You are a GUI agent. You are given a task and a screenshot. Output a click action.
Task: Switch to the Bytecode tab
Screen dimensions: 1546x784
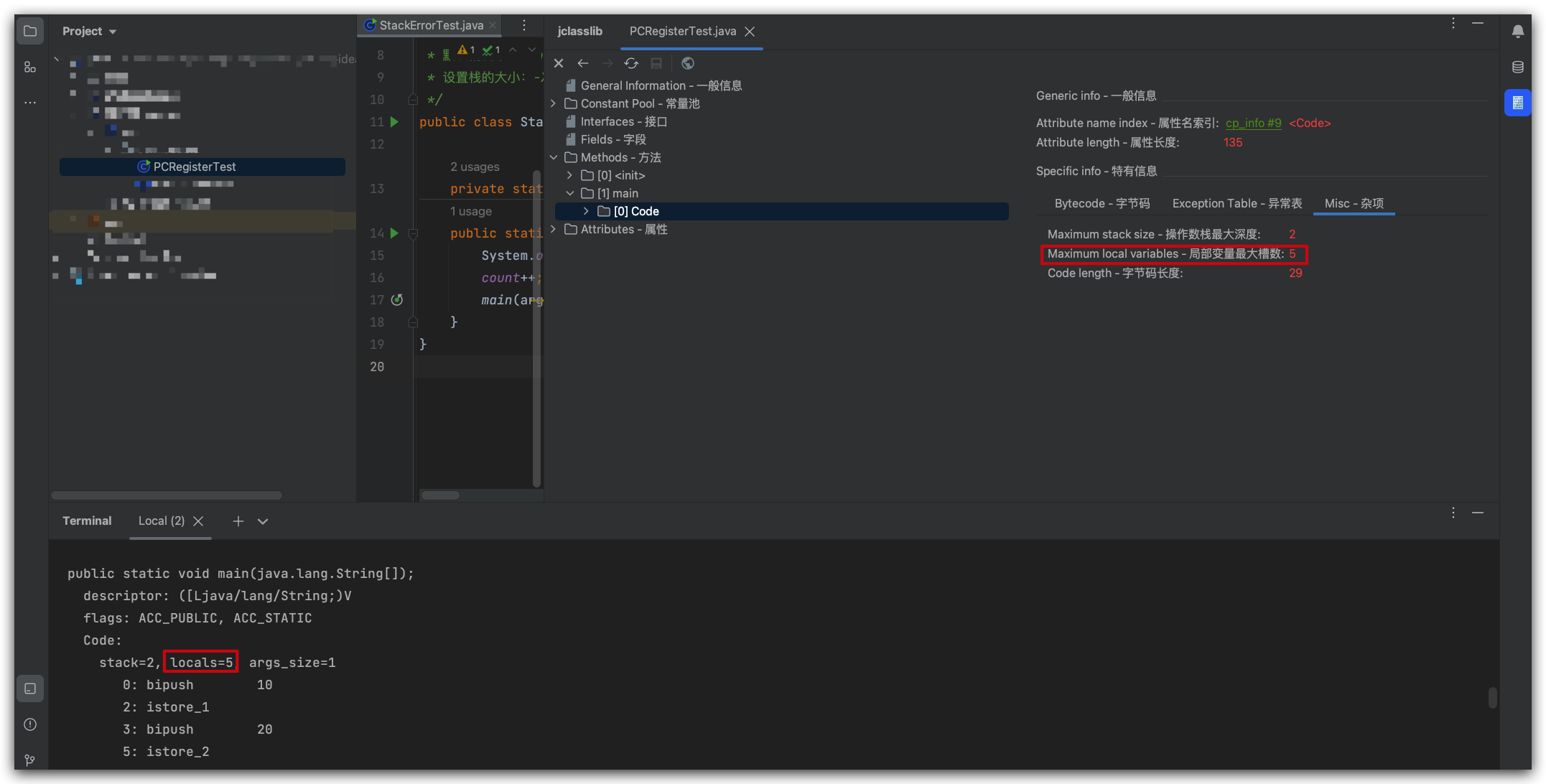point(1102,203)
